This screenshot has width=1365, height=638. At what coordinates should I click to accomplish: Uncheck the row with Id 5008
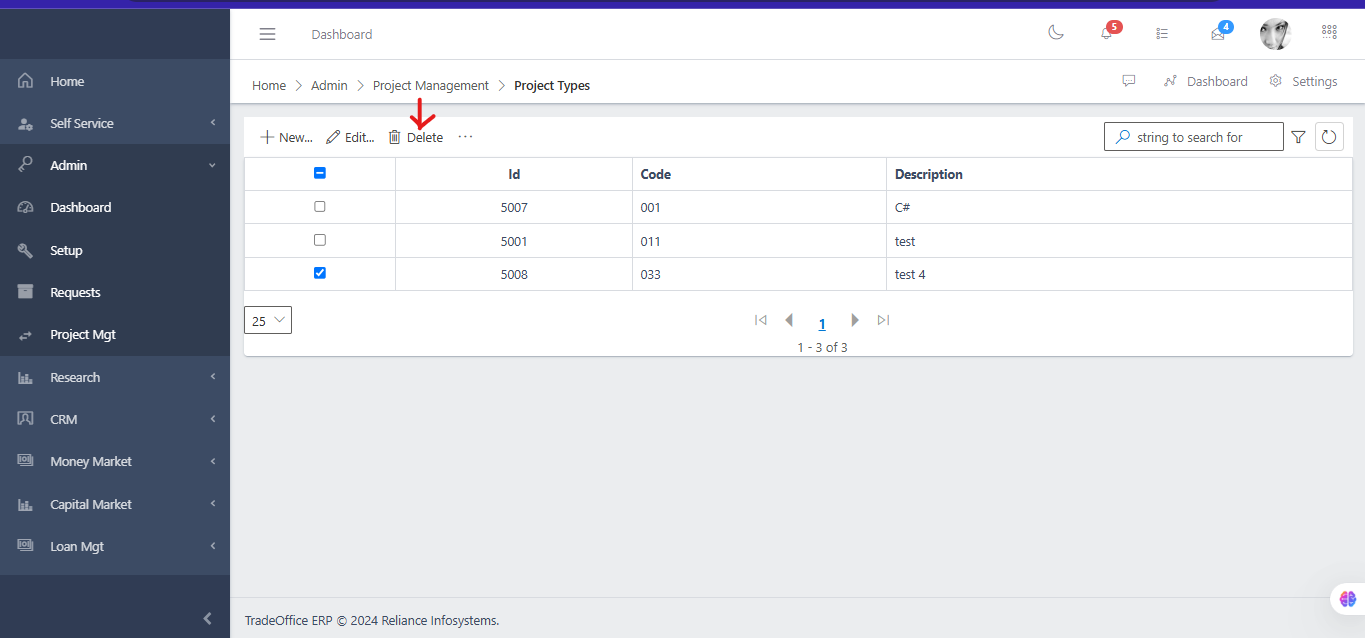pyautogui.click(x=320, y=273)
